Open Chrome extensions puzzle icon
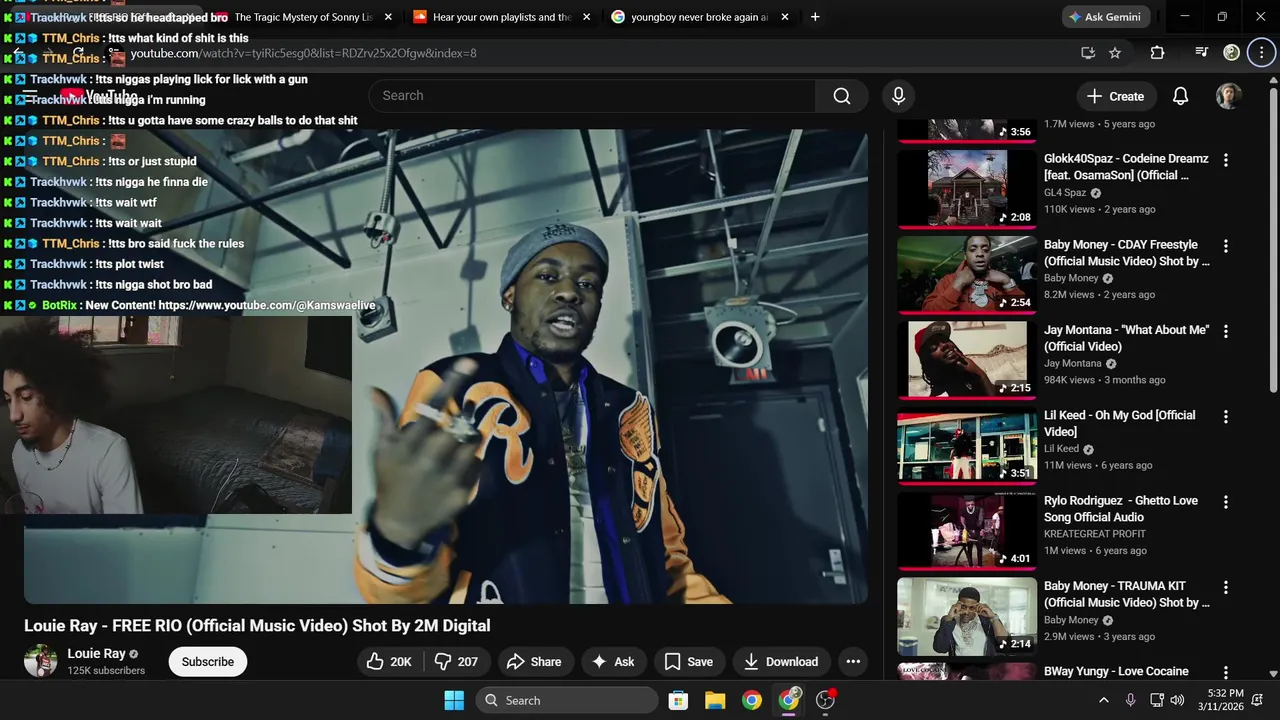The width and height of the screenshot is (1280, 720). coord(1157,53)
